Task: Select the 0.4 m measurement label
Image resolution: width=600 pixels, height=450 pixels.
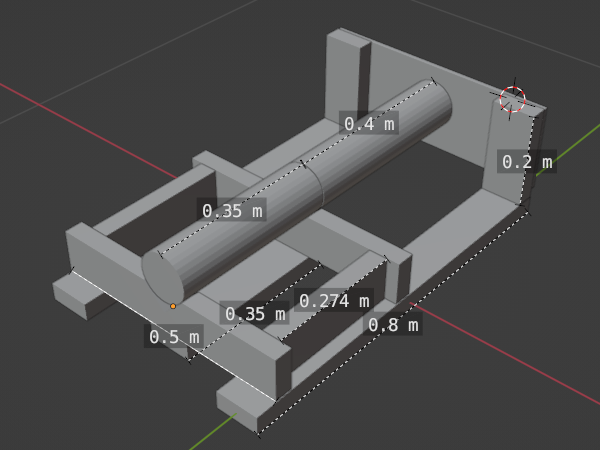Action: [369, 124]
